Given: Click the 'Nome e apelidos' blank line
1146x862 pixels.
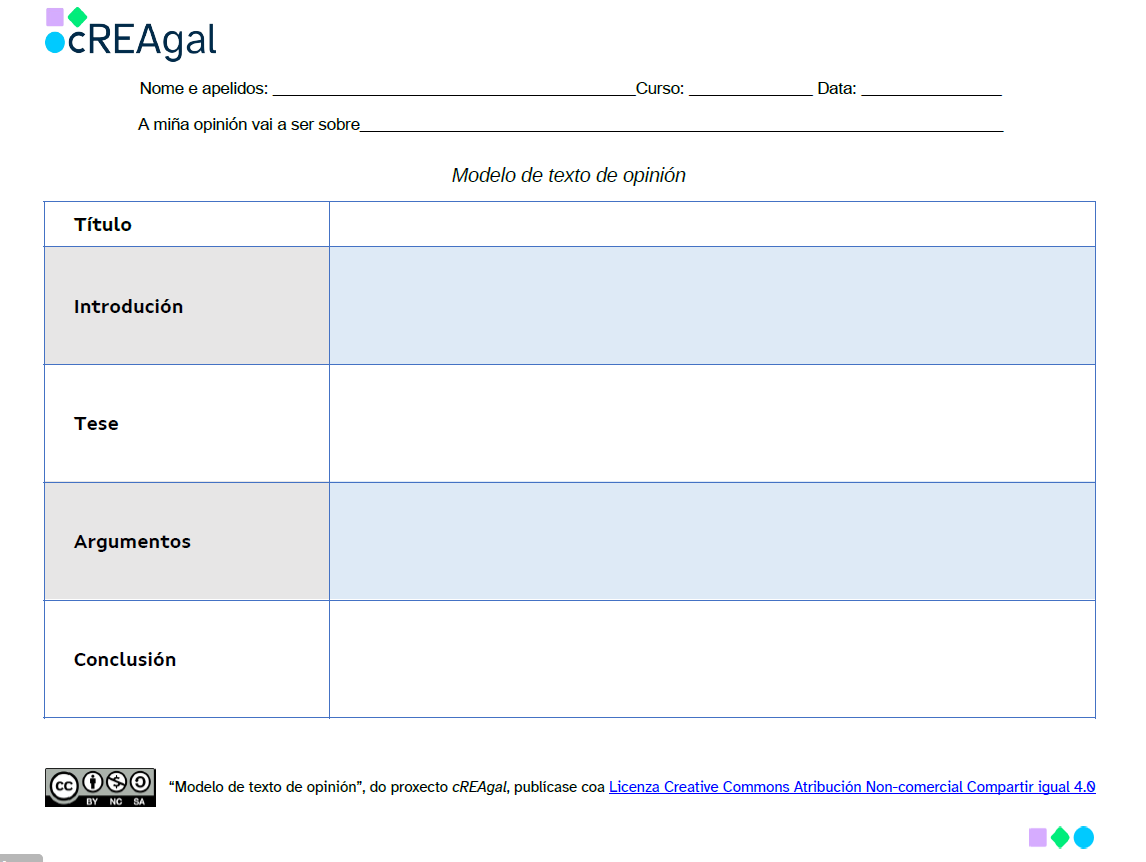Looking at the screenshot, I should click(x=453, y=90).
